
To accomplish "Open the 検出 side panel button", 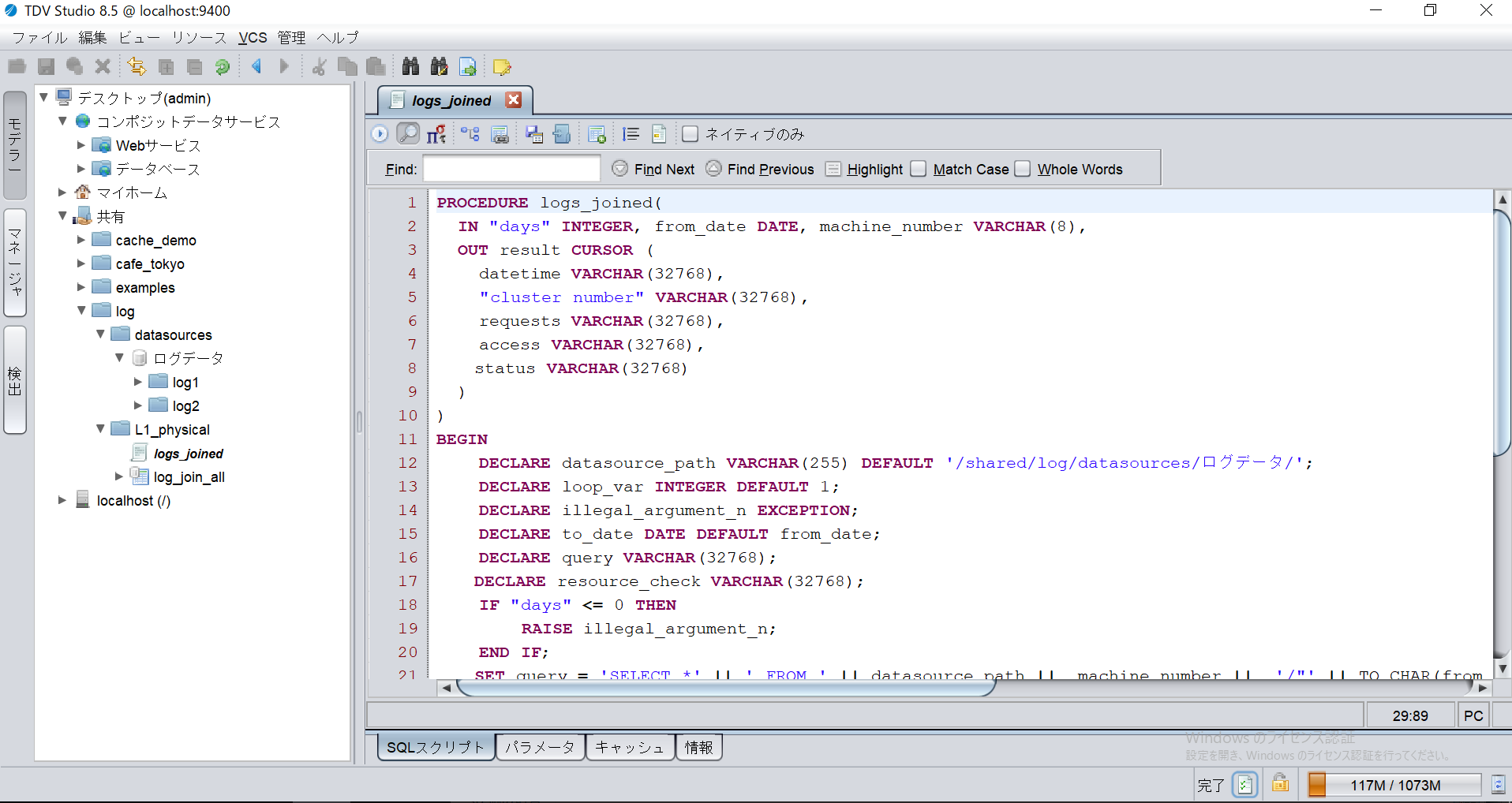I will coord(15,380).
